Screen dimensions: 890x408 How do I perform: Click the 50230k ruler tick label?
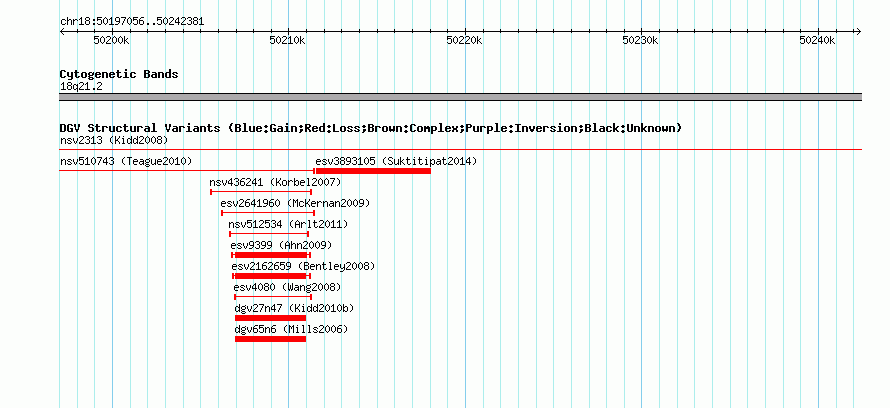tap(640, 40)
